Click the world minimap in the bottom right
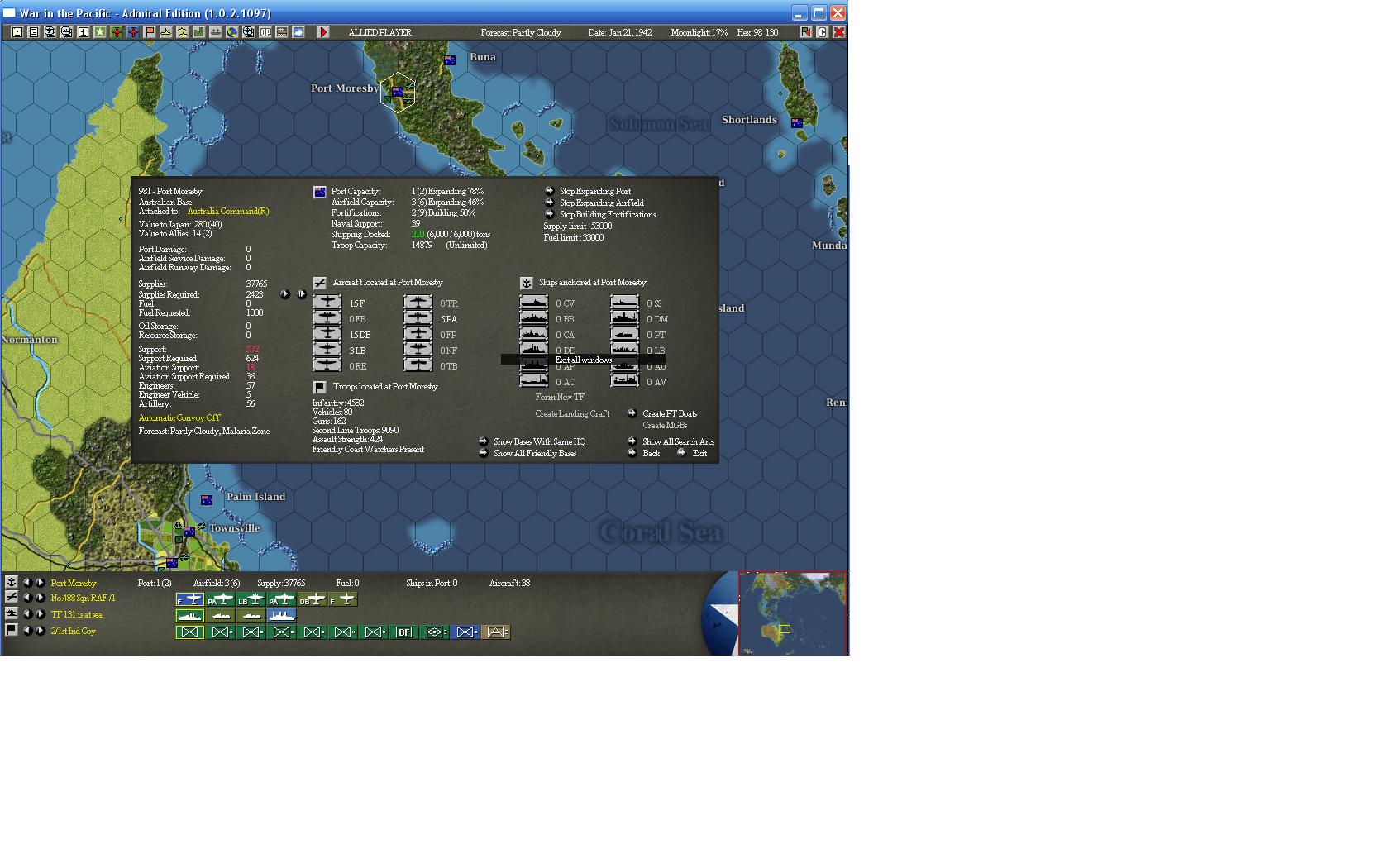 (x=792, y=613)
